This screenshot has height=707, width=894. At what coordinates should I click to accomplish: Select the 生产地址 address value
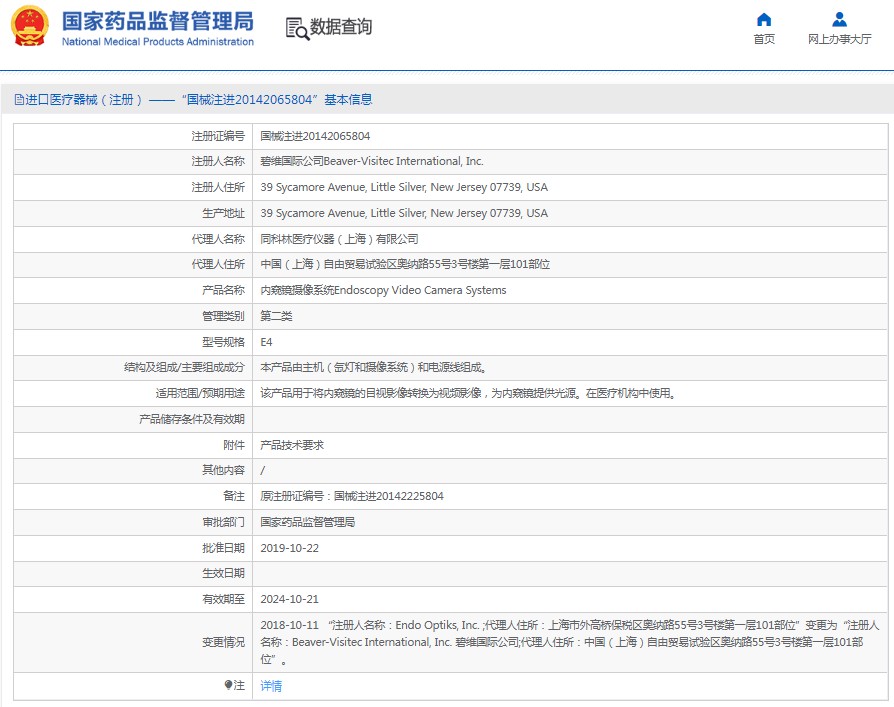pyautogui.click(x=404, y=213)
